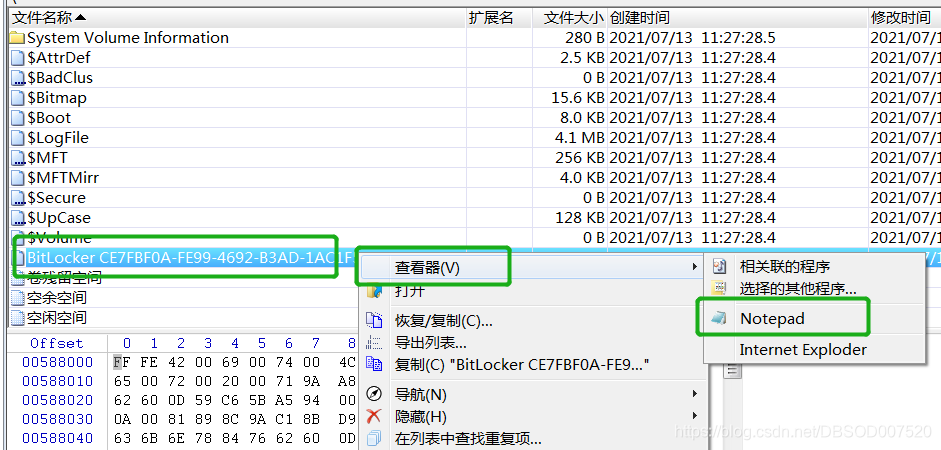Choose 在列表中查找重复项... menu entry
Image resolution: width=941 pixels, height=450 pixels.
(x=468, y=439)
